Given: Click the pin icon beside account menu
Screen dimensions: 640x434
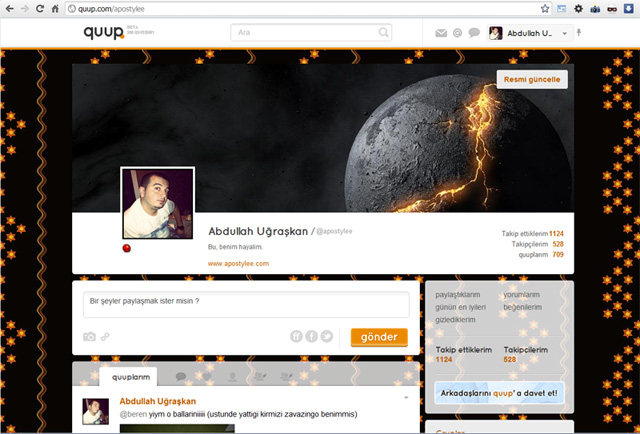Looking at the screenshot, I should tap(580, 33).
